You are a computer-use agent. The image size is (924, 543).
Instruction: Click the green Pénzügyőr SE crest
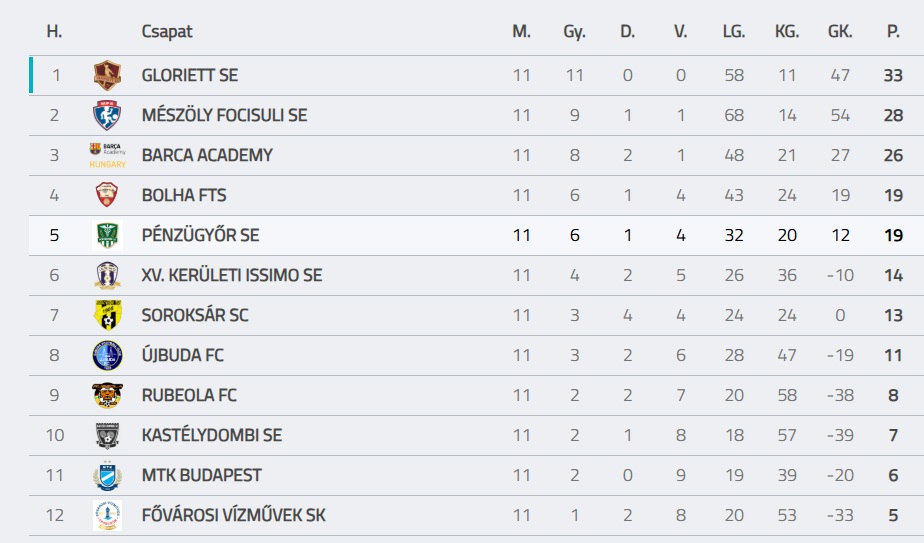107,235
